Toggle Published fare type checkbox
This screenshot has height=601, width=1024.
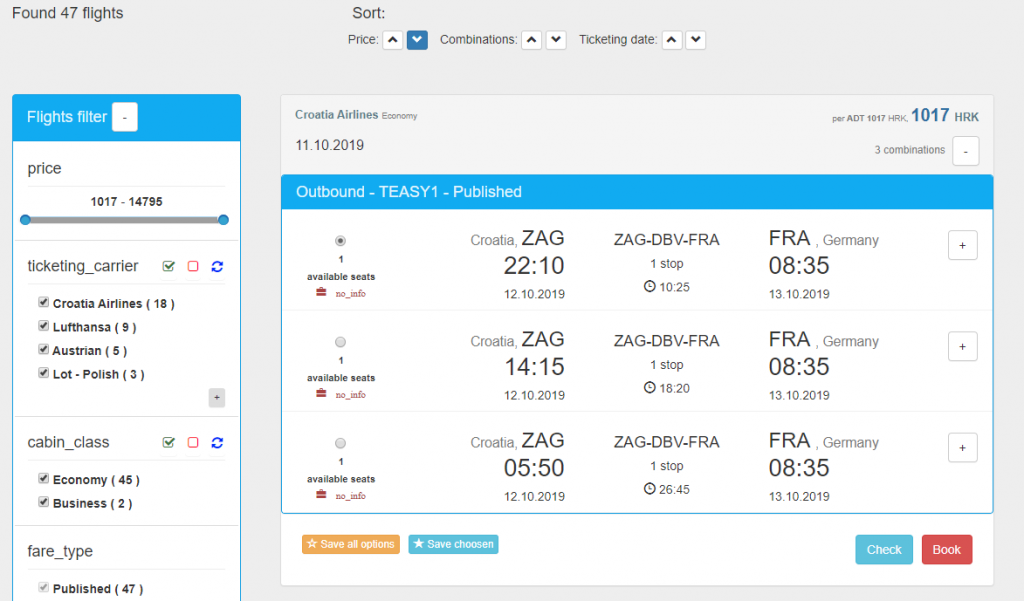tap(44, 587)
